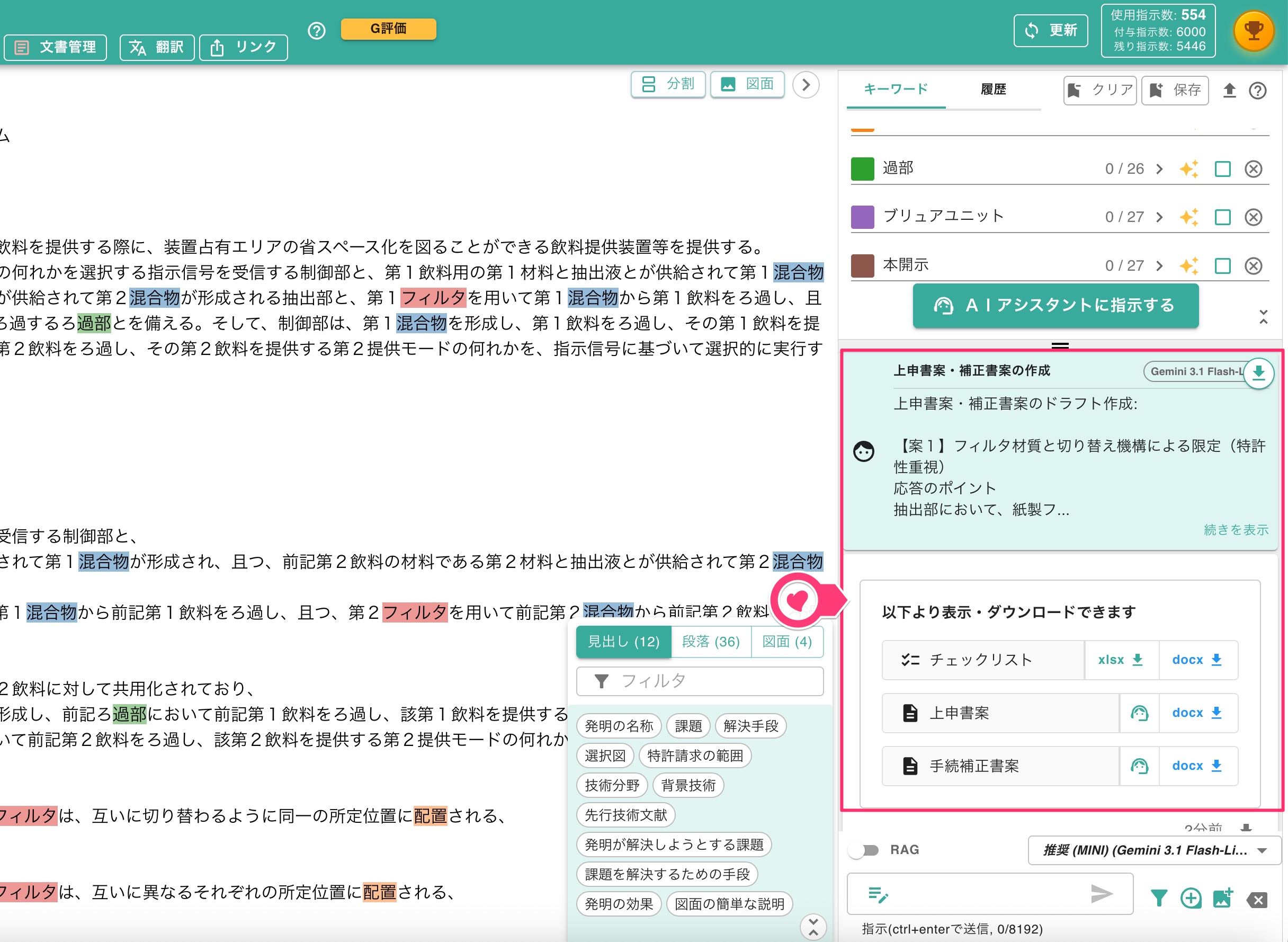This screenshot has height=942, width=1288.
Task: Download 上申書案 as docx
Action: 1197,713
